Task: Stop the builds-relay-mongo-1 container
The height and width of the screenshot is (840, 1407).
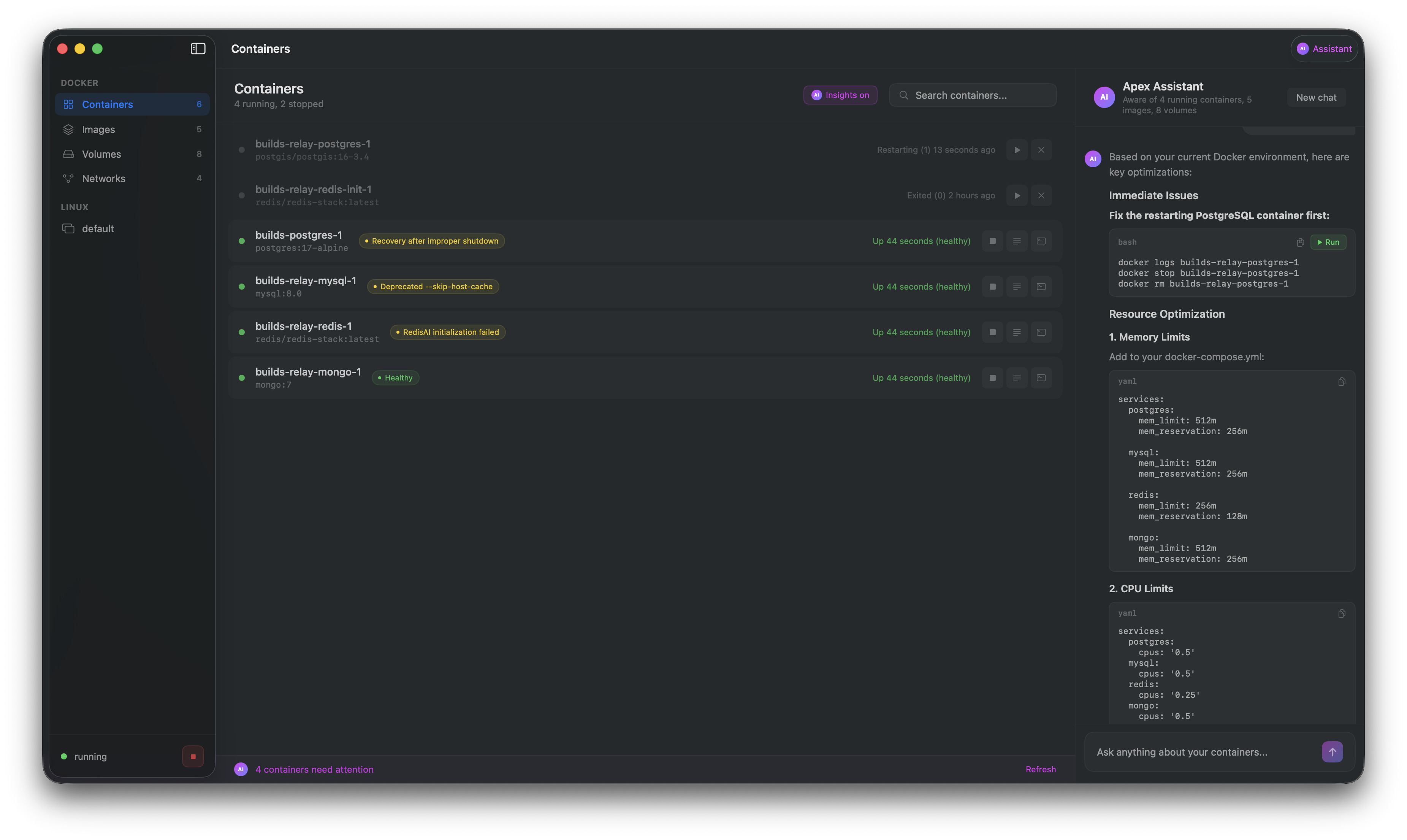Action: point(992,378)
